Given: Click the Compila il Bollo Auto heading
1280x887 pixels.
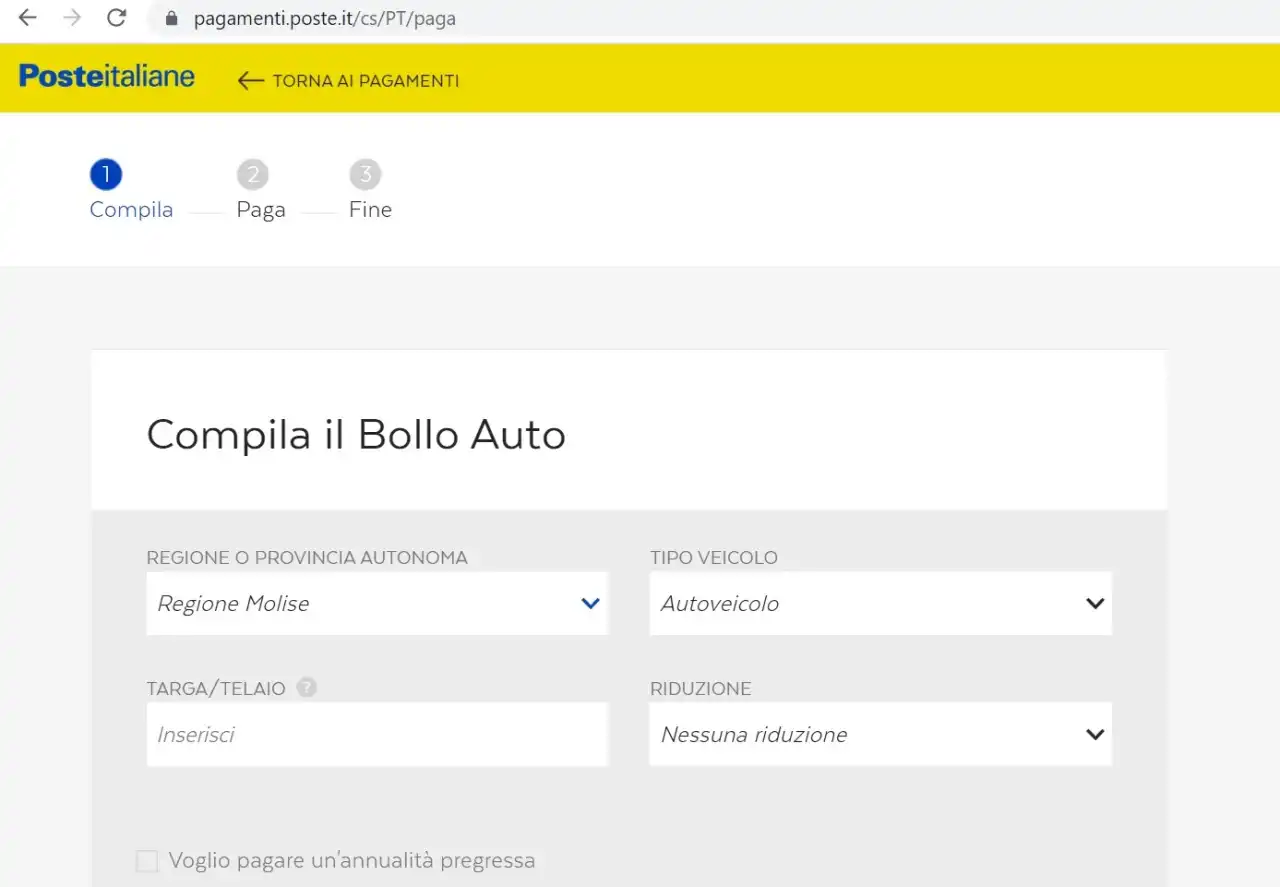Looking at the screenshot, I should click(x=356, y=435).
